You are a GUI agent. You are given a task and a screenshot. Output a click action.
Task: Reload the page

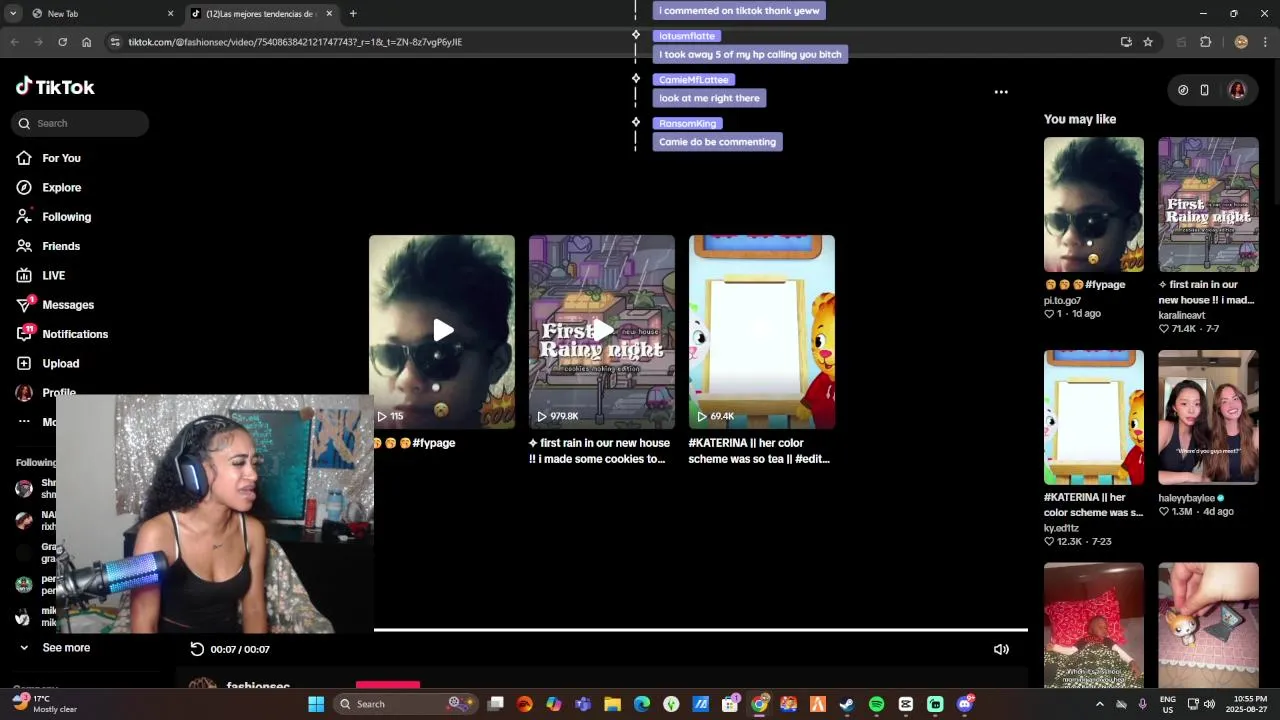(62, 42)
